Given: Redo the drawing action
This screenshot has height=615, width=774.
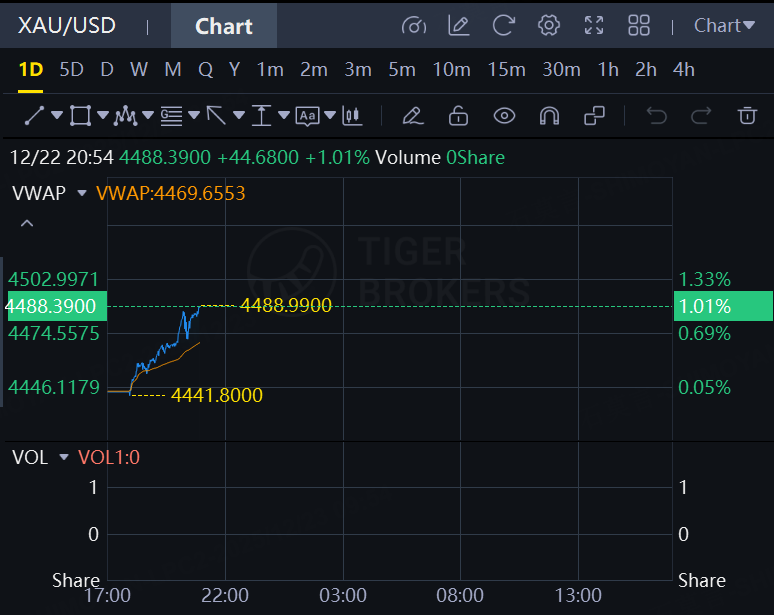Looking at the screenshot, I should [701, 116].
